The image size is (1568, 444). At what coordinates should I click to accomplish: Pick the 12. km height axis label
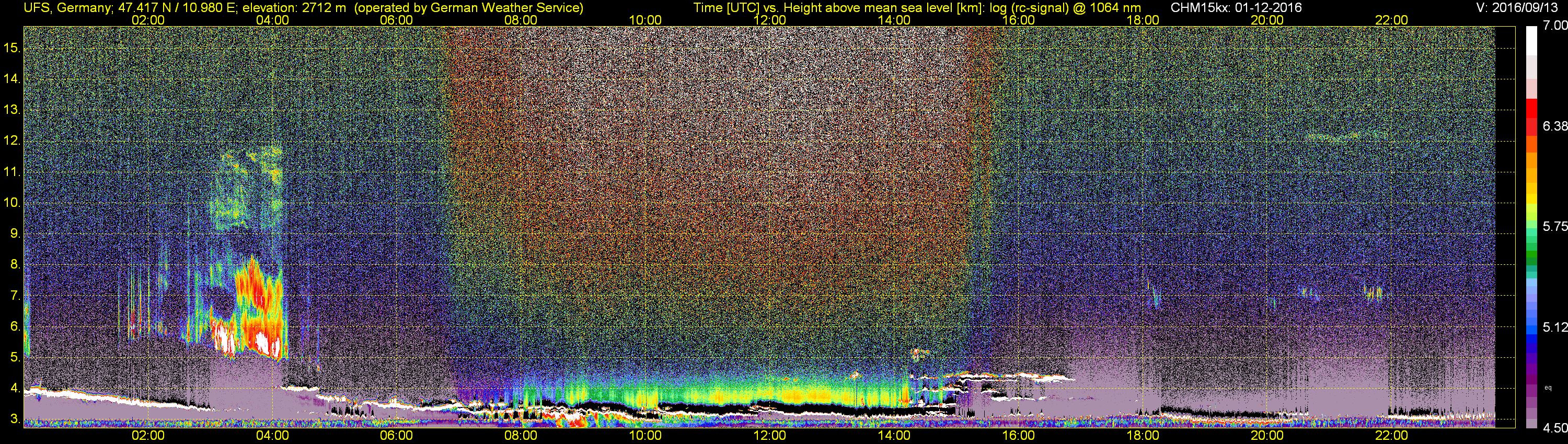click(12, 141)
